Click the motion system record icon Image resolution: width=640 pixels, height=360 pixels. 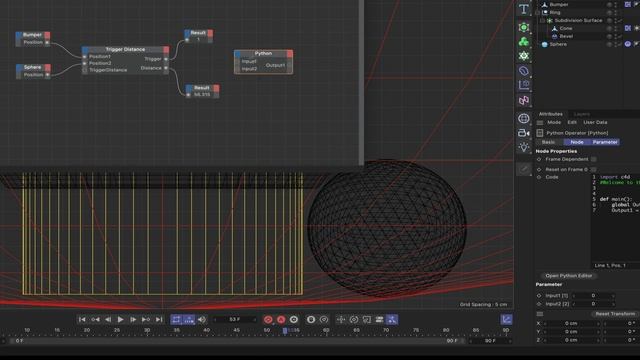311,320
